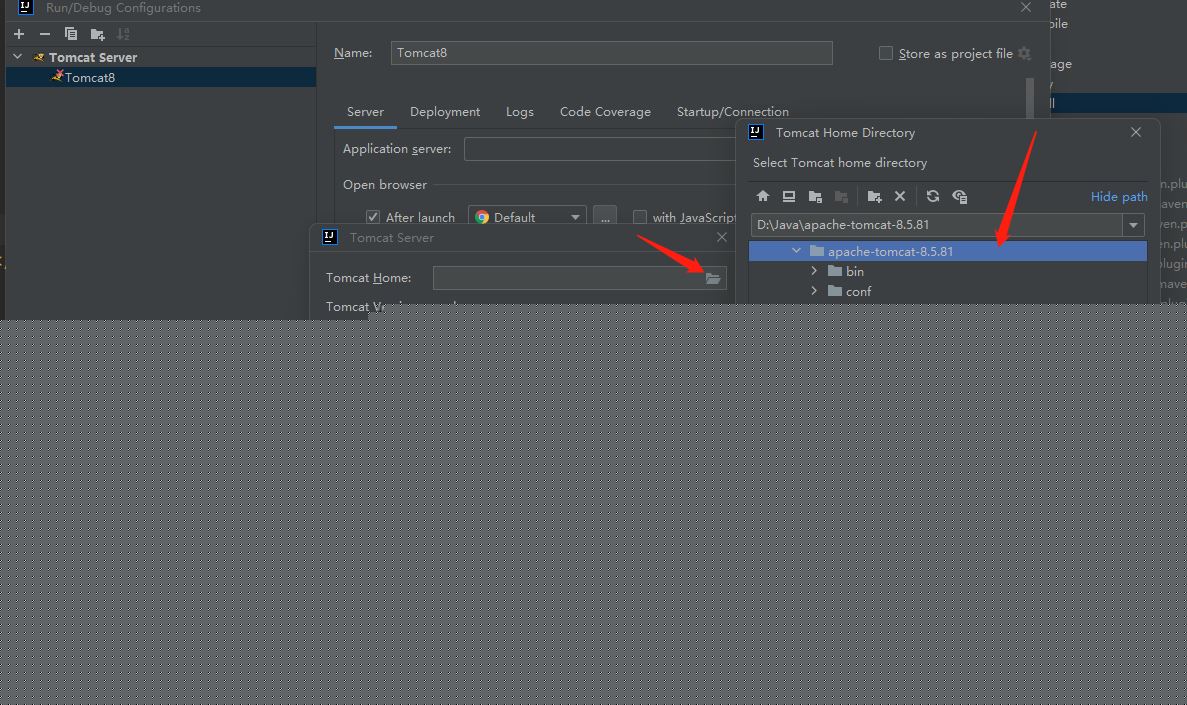Toggle show hidden files and directories

(x=959, y=196)
